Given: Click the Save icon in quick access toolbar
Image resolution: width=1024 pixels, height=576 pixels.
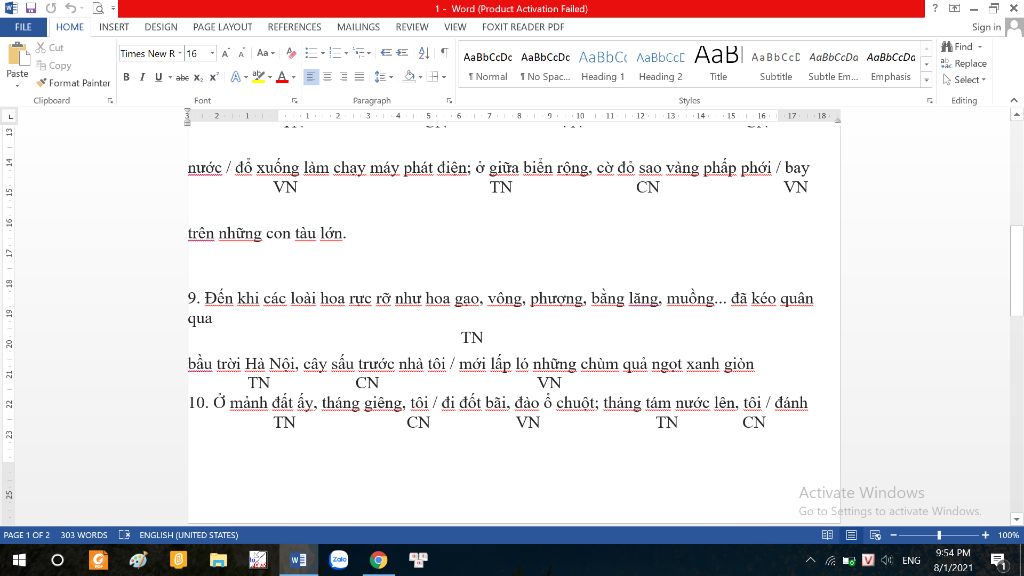Looking at the screenshot, I should coord(31,8).
